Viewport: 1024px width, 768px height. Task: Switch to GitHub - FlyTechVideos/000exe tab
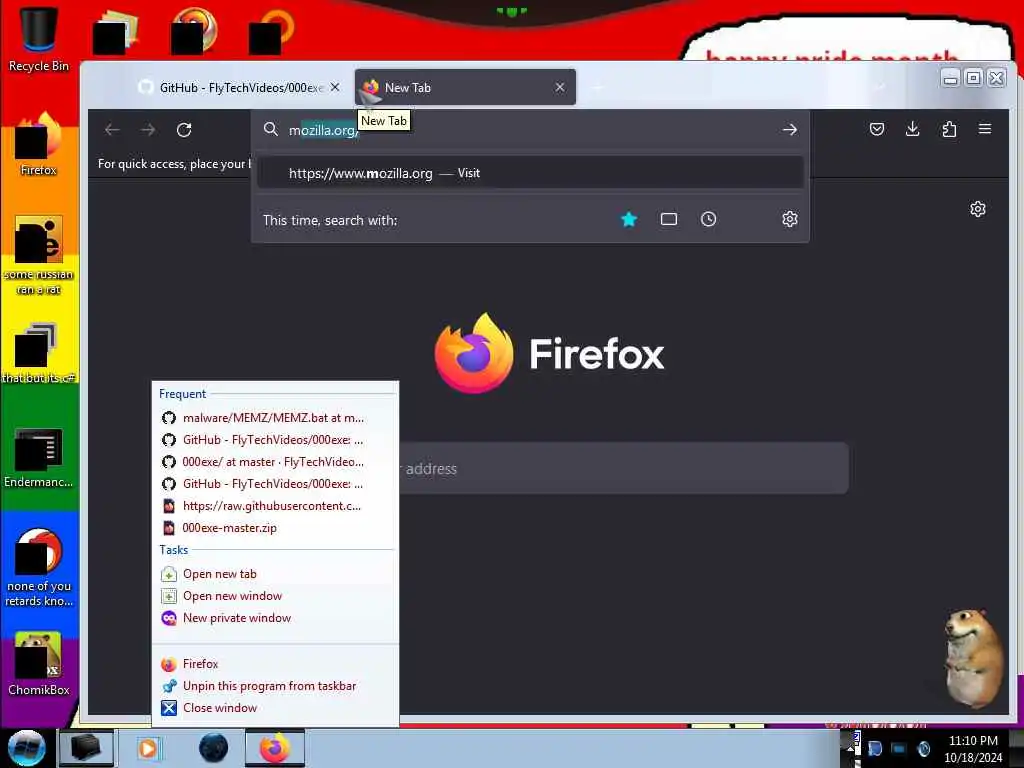click(238, 87)
